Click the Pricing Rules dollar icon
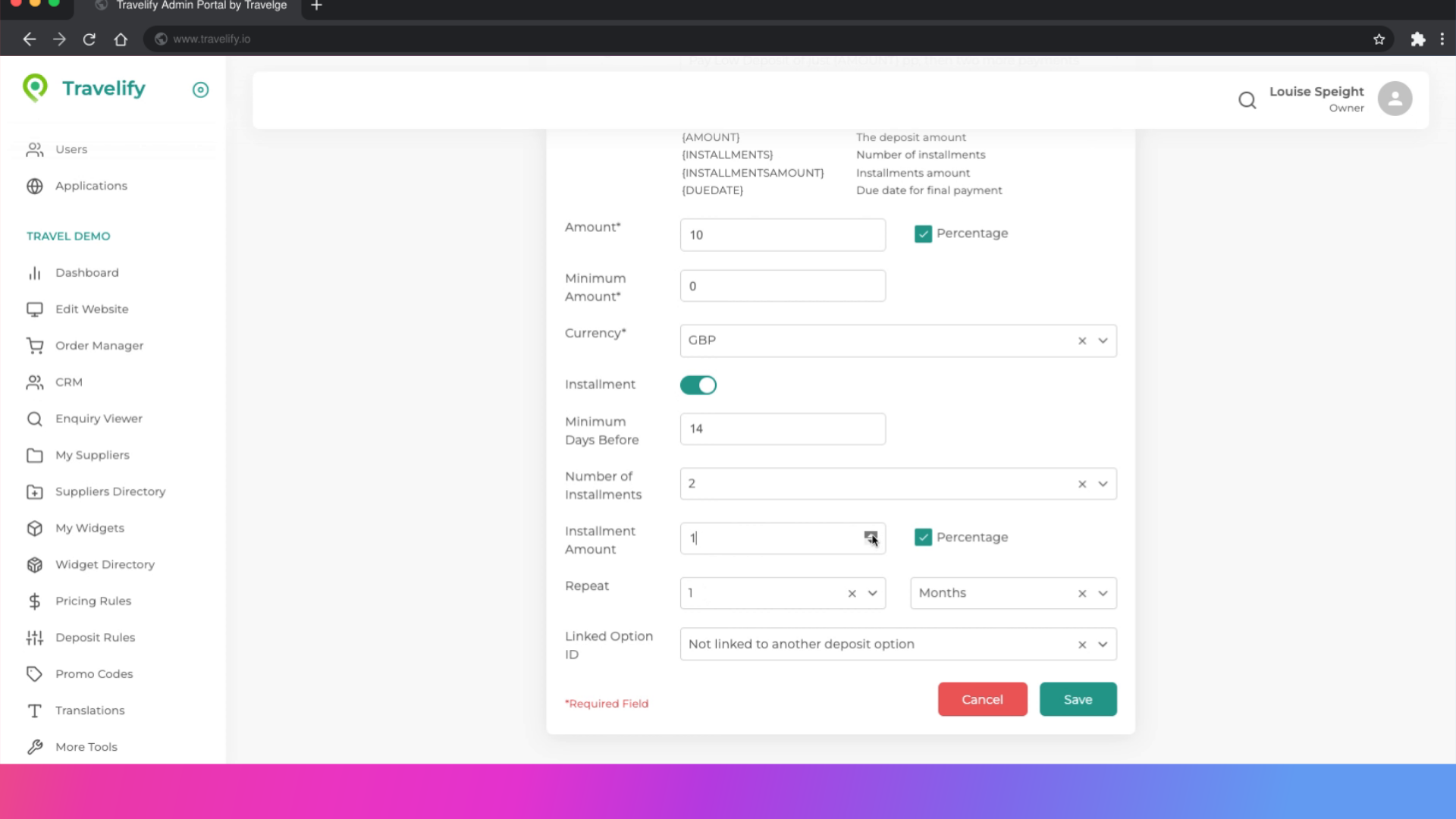1456x819 pixels. [35, 601]
